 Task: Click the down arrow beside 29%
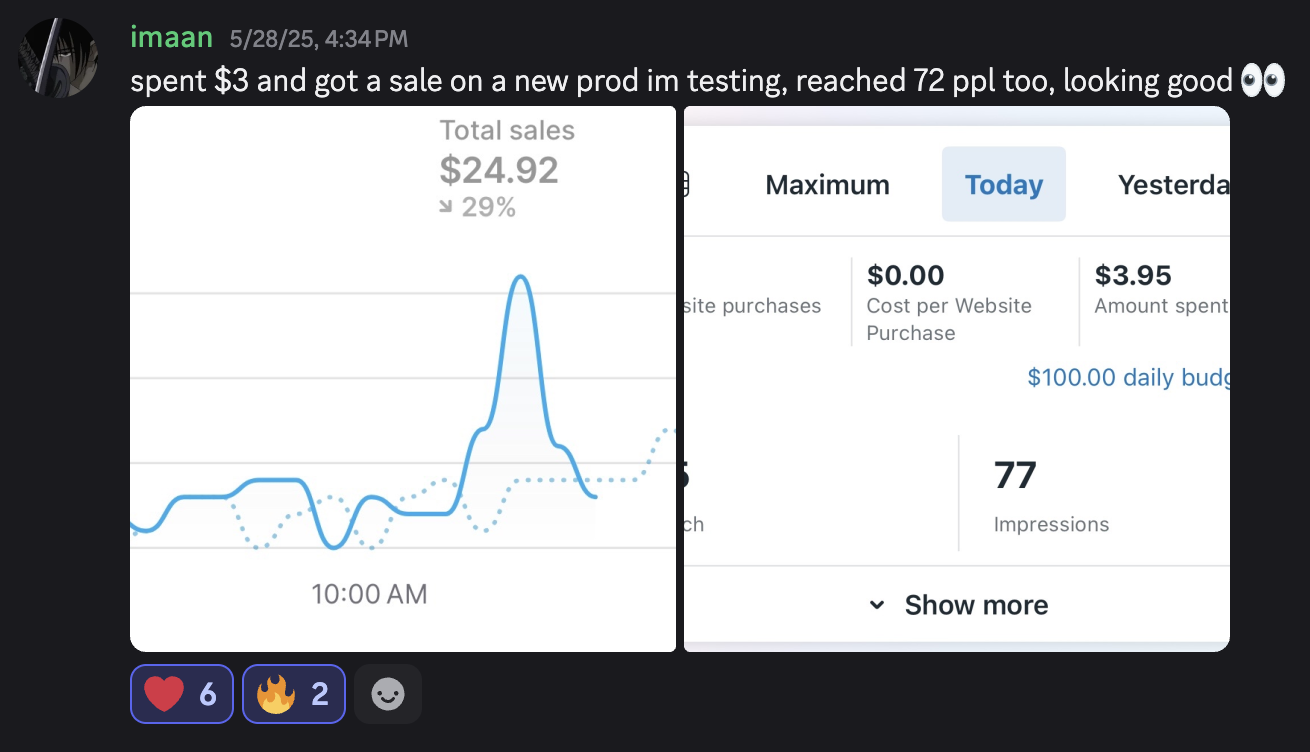[446, 208]
